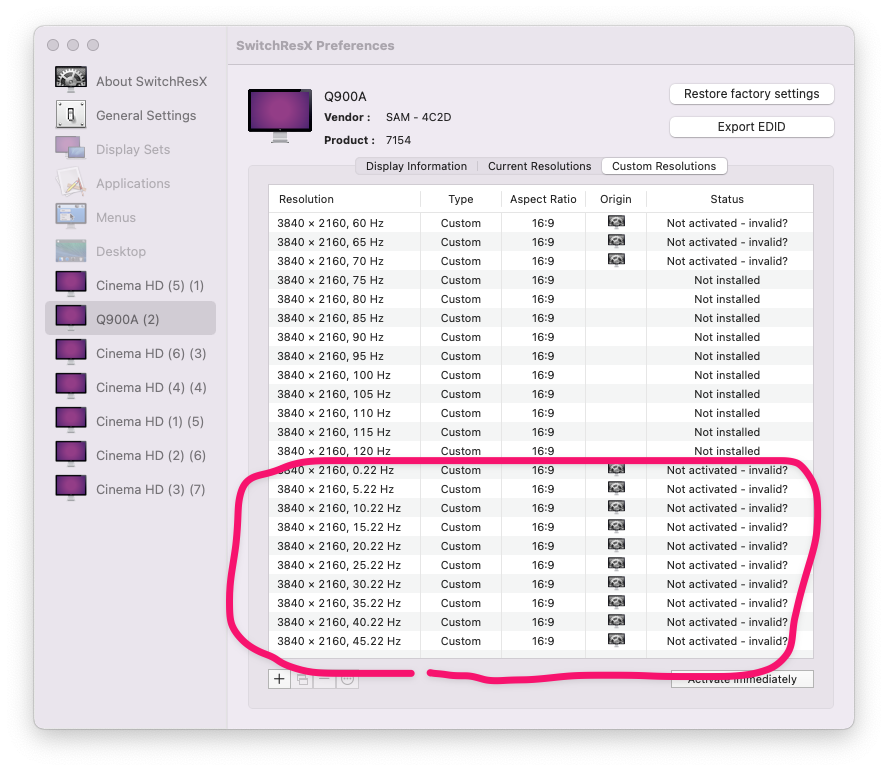Select Cinema HD (3) (7) monitor icon
Screen dimensions: 888x771
[x=71, y=488]
